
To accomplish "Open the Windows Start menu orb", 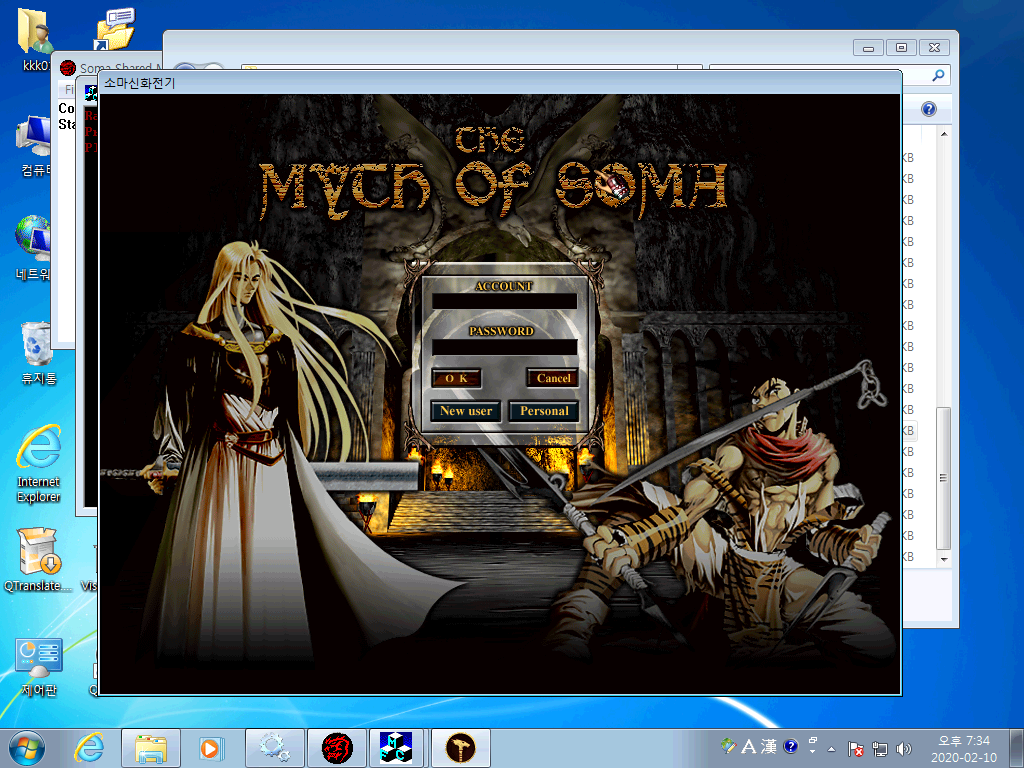I will pos(28,747).
